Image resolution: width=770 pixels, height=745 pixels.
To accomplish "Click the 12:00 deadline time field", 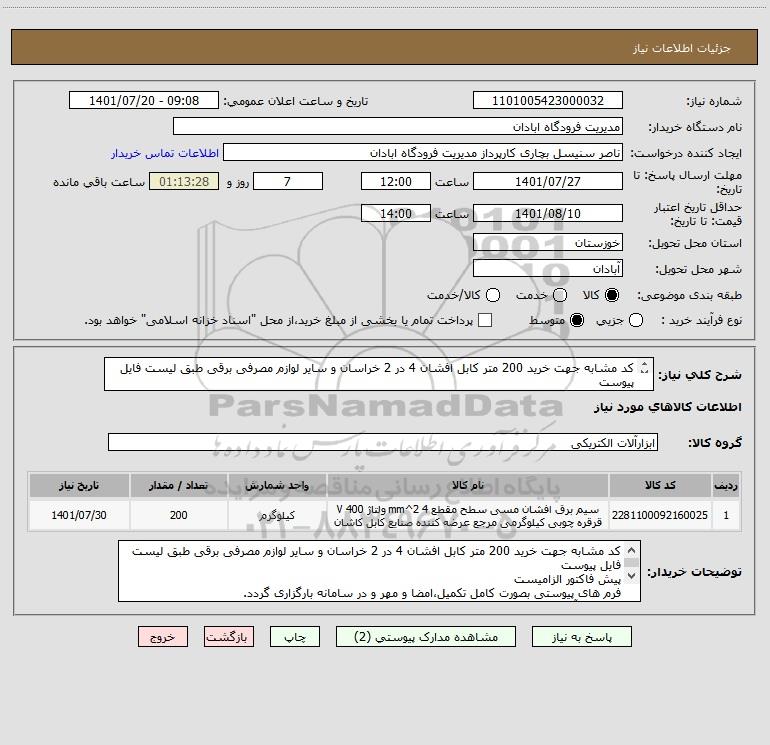I will [396, 182].
